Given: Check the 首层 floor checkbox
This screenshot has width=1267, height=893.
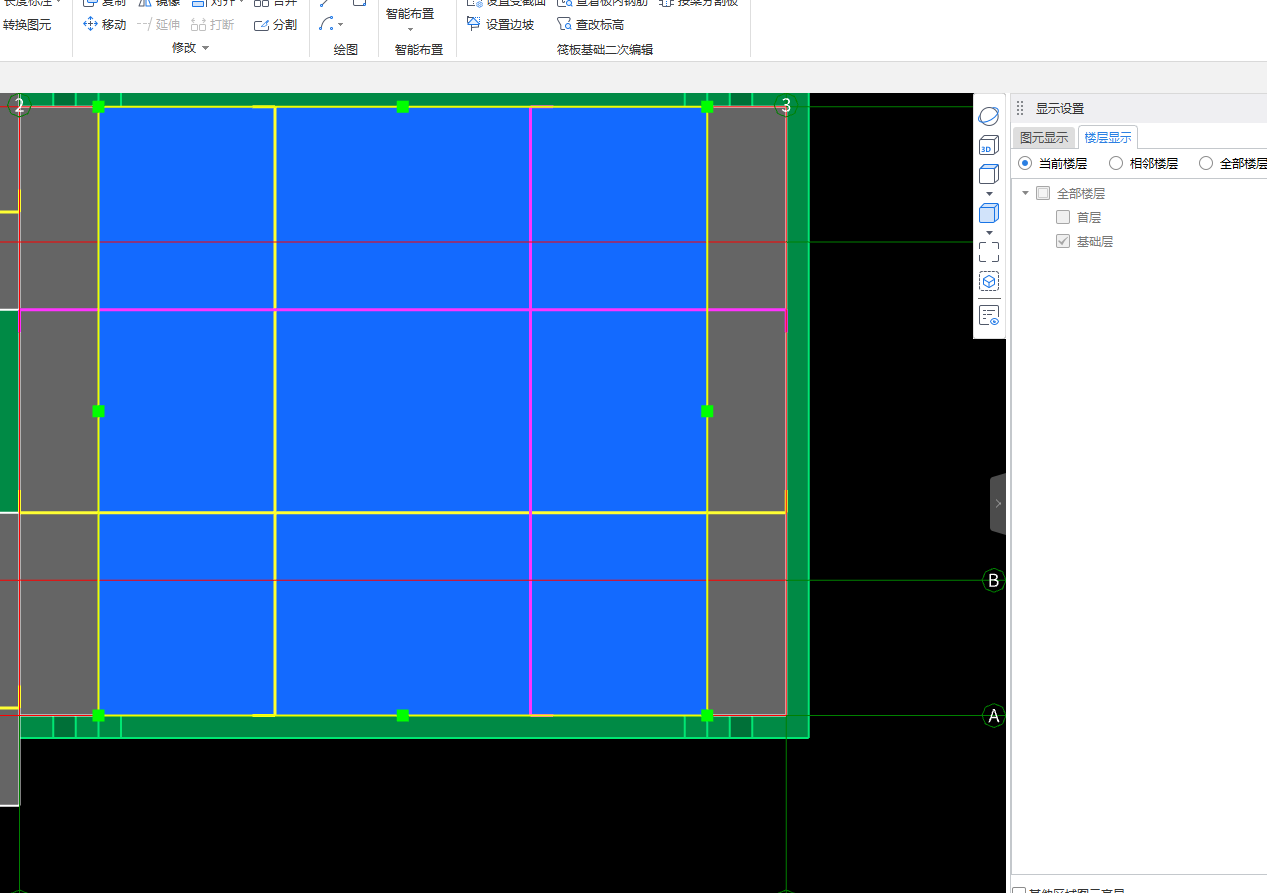Looking at the screenshot, I should point(1063,217).
